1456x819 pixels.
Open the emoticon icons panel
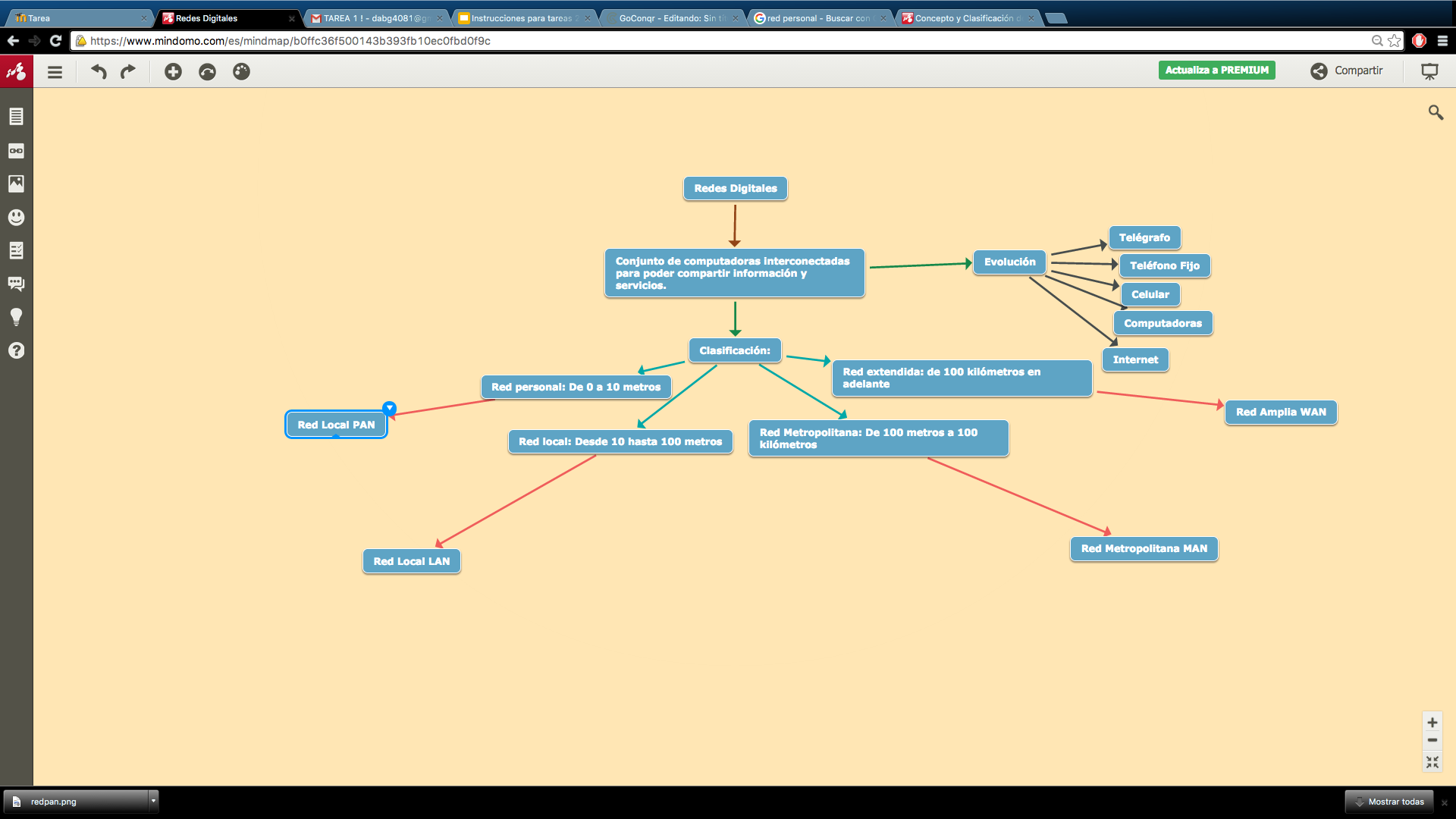(x=16, y=218)
